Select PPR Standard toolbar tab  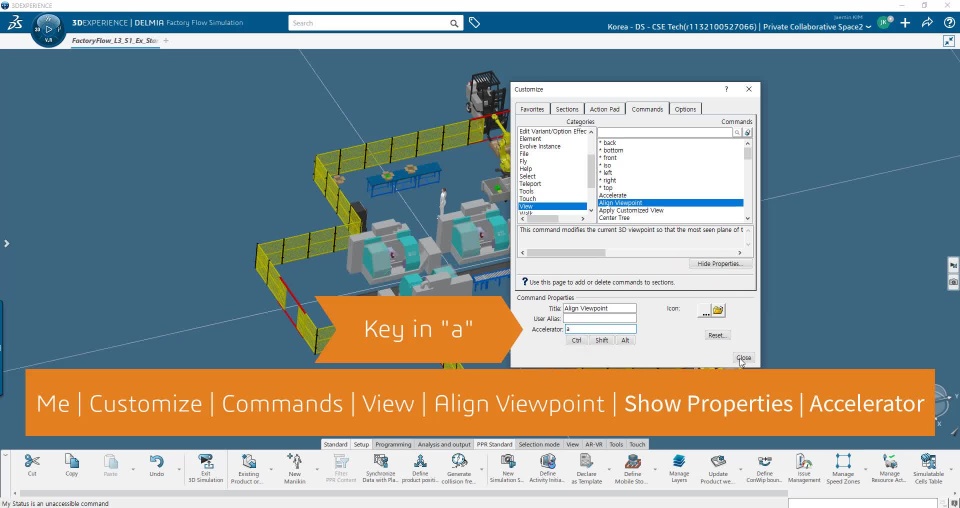494,444
